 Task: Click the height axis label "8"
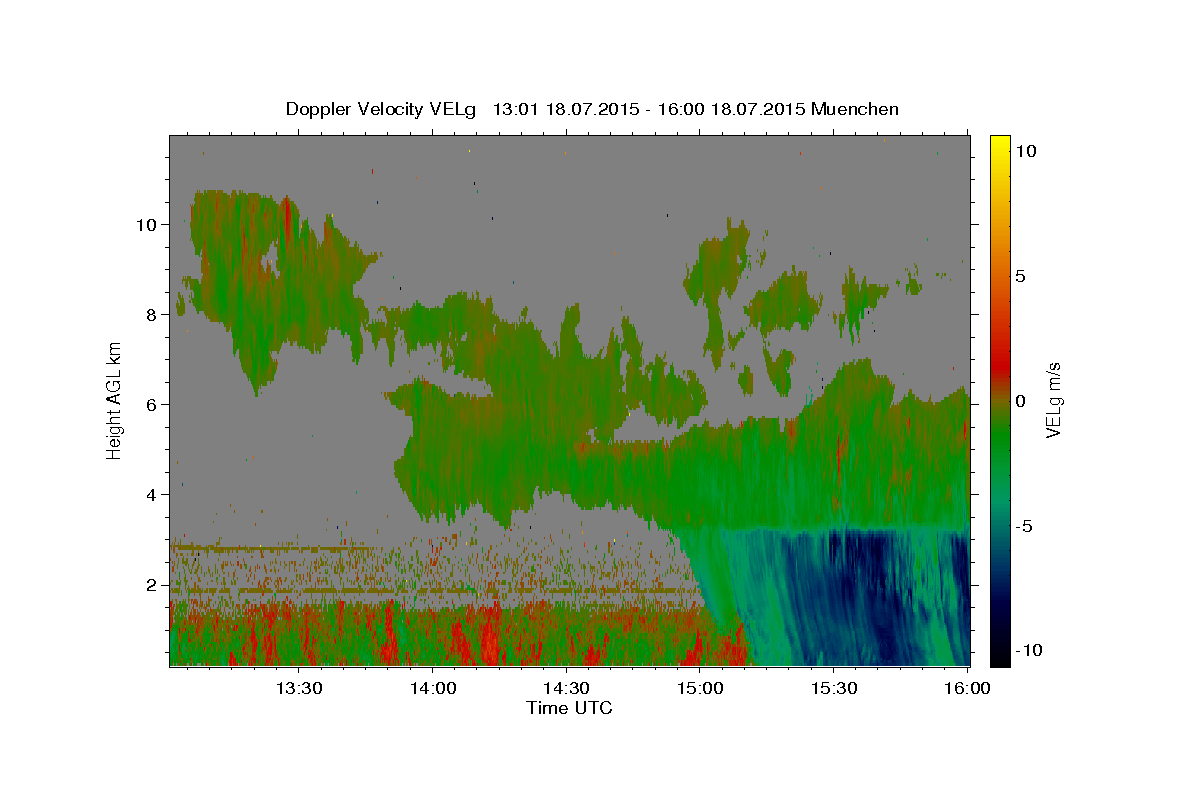(152, 314)
